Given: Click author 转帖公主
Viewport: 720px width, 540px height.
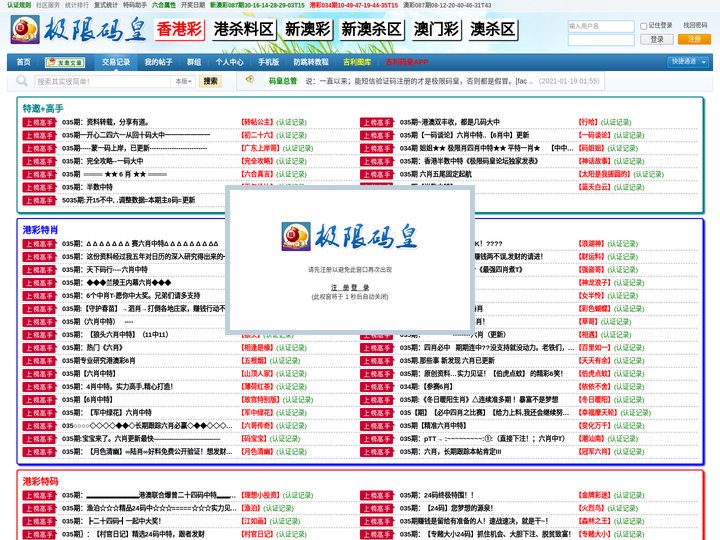Looking at the screenshot, I should pyautogui.click(x=257, y=122).
